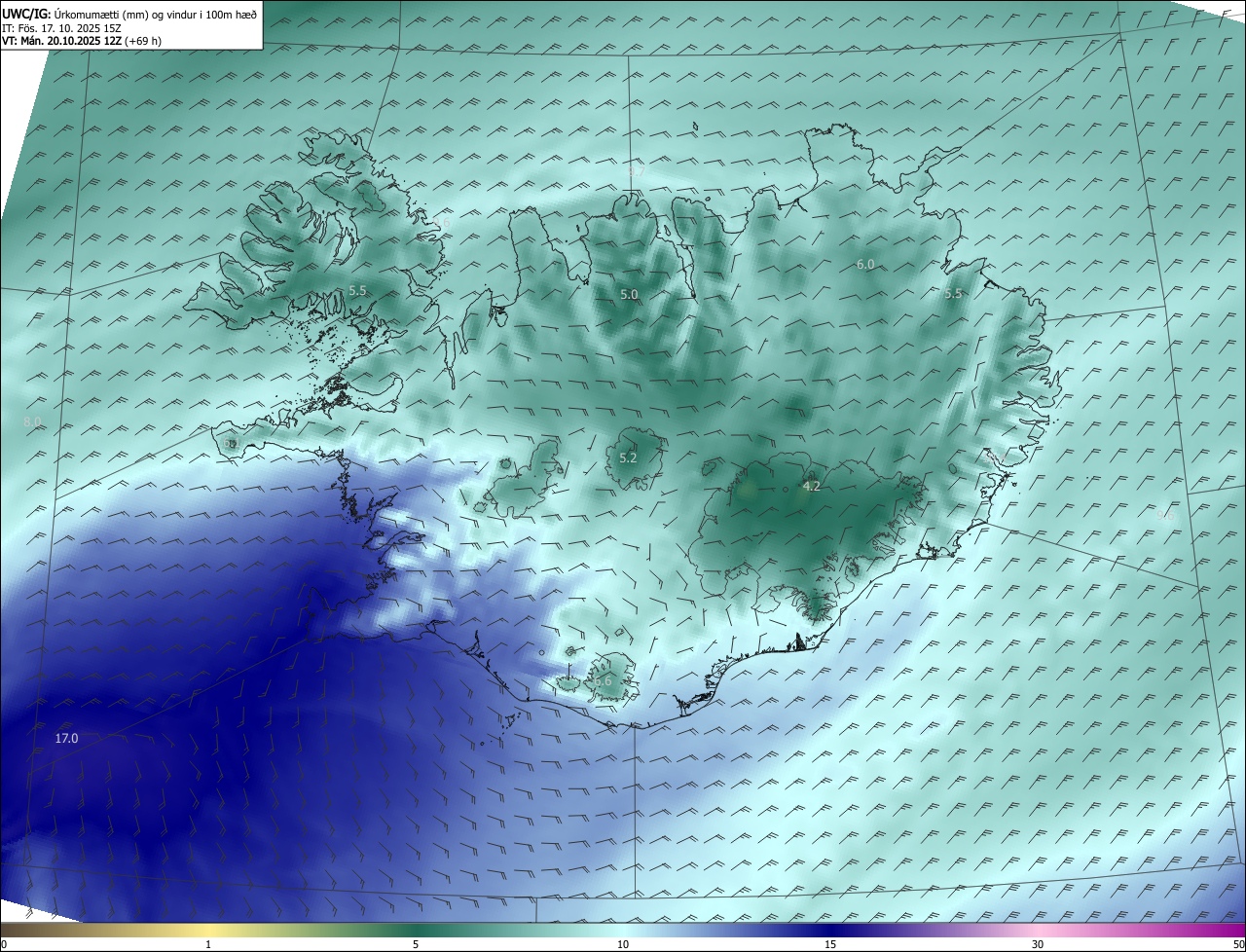Click the '50' label on the colour scale
The image size is (1246, 952).
1238,944
